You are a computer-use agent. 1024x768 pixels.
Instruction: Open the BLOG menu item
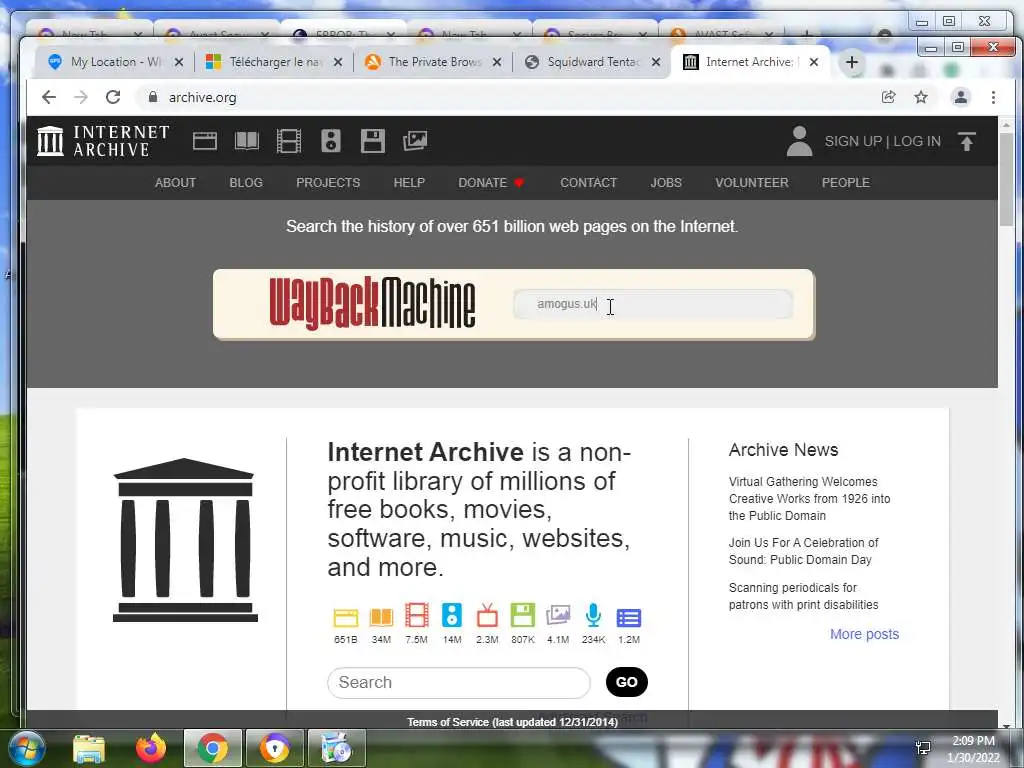click(x=246, y=183)
